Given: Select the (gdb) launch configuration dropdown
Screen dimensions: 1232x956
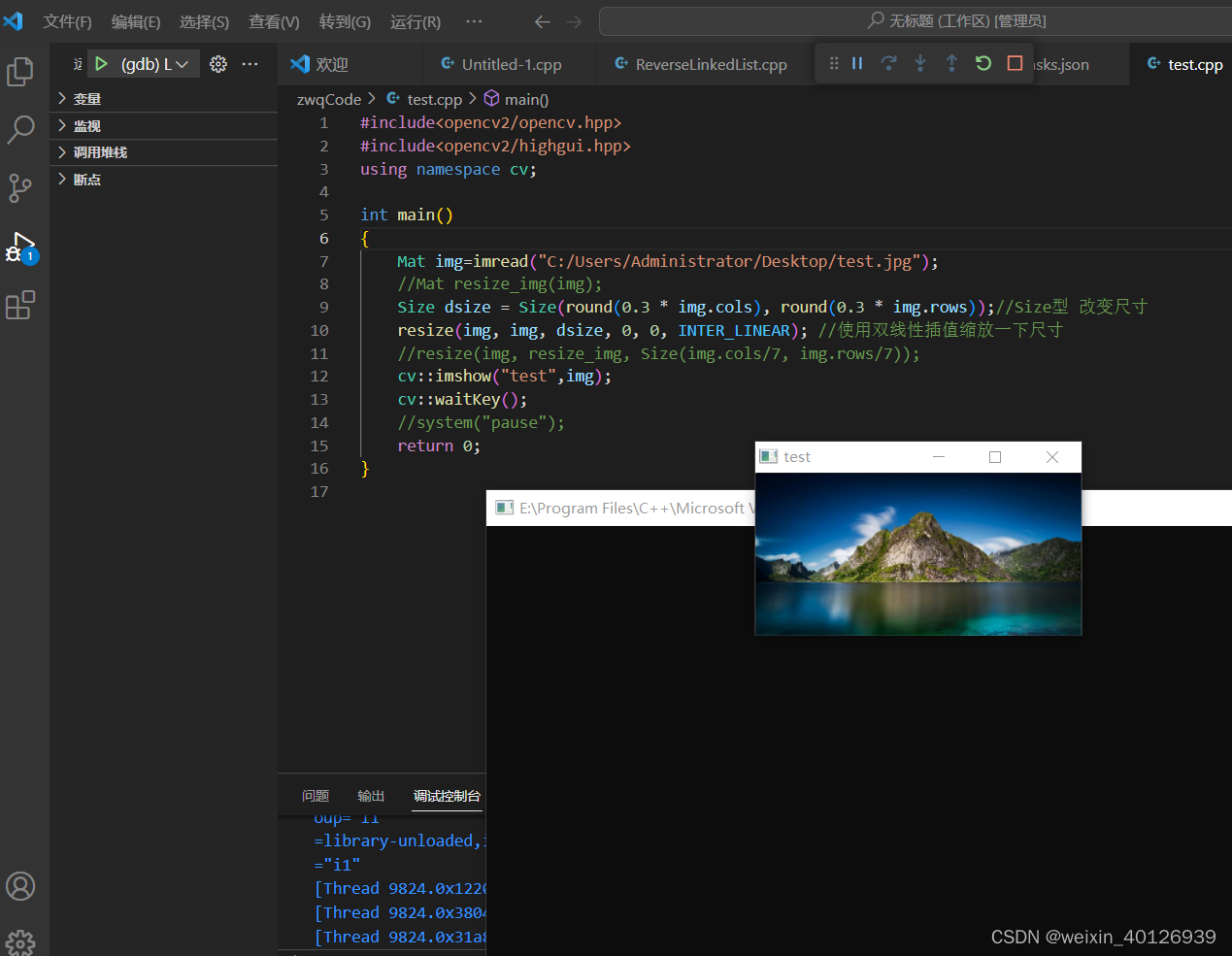Looking at the screenshot, I should click(x=155, y=64).
